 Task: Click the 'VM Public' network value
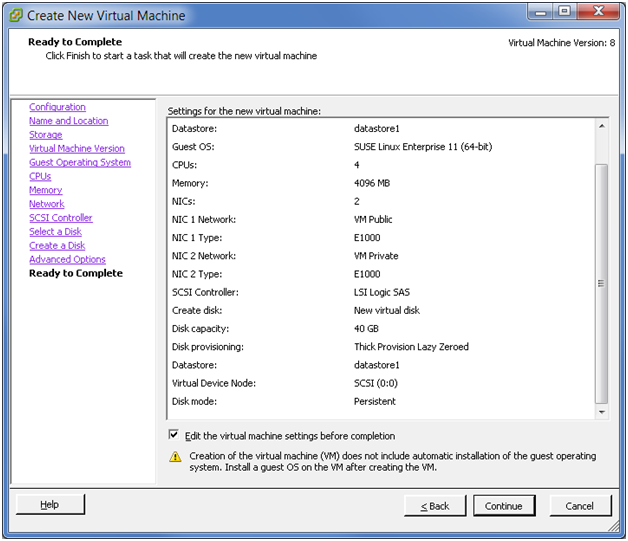(373, 219)
